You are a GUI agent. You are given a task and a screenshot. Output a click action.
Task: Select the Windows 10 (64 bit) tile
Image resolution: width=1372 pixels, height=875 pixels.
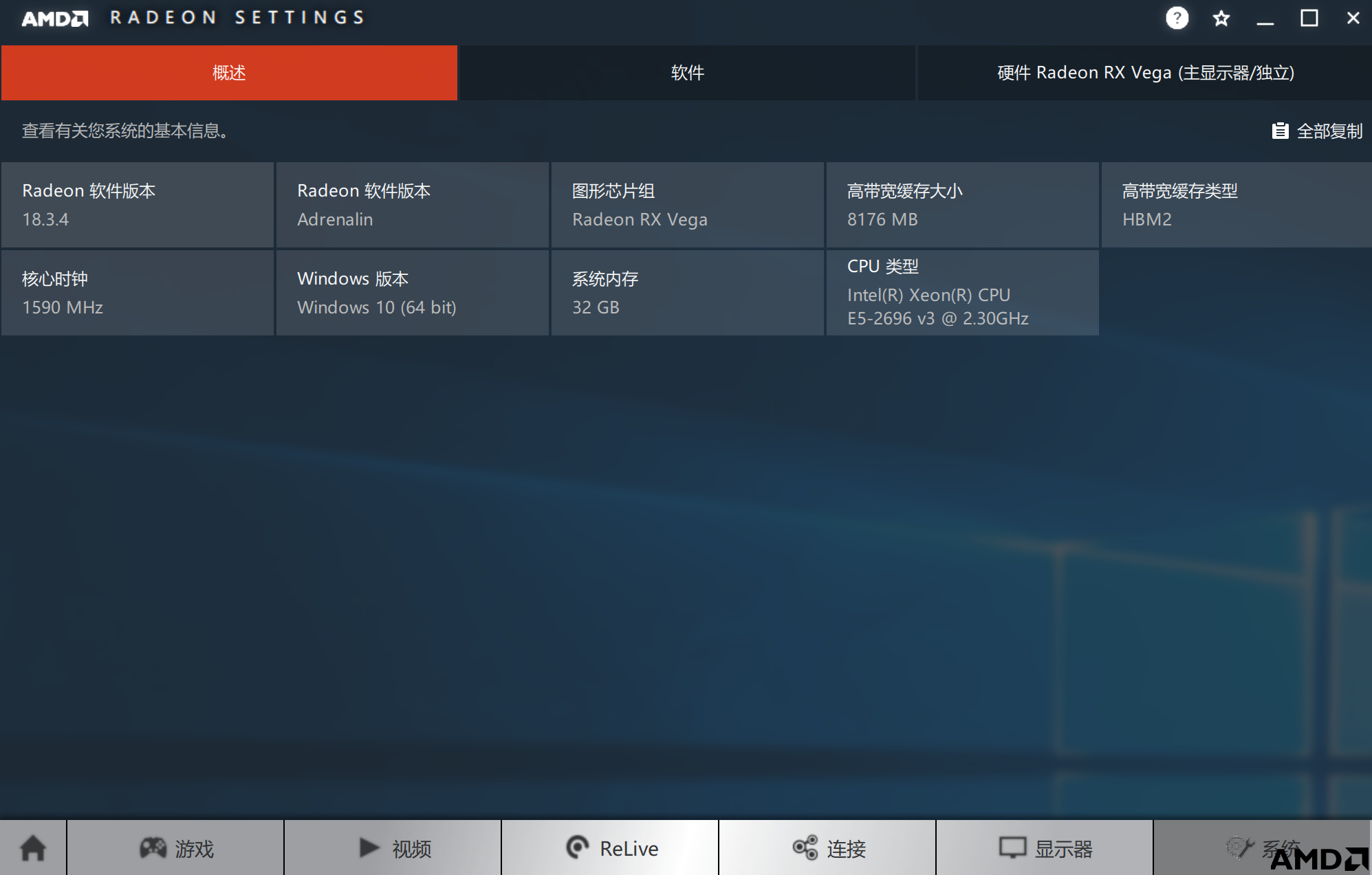pos(413,293)
